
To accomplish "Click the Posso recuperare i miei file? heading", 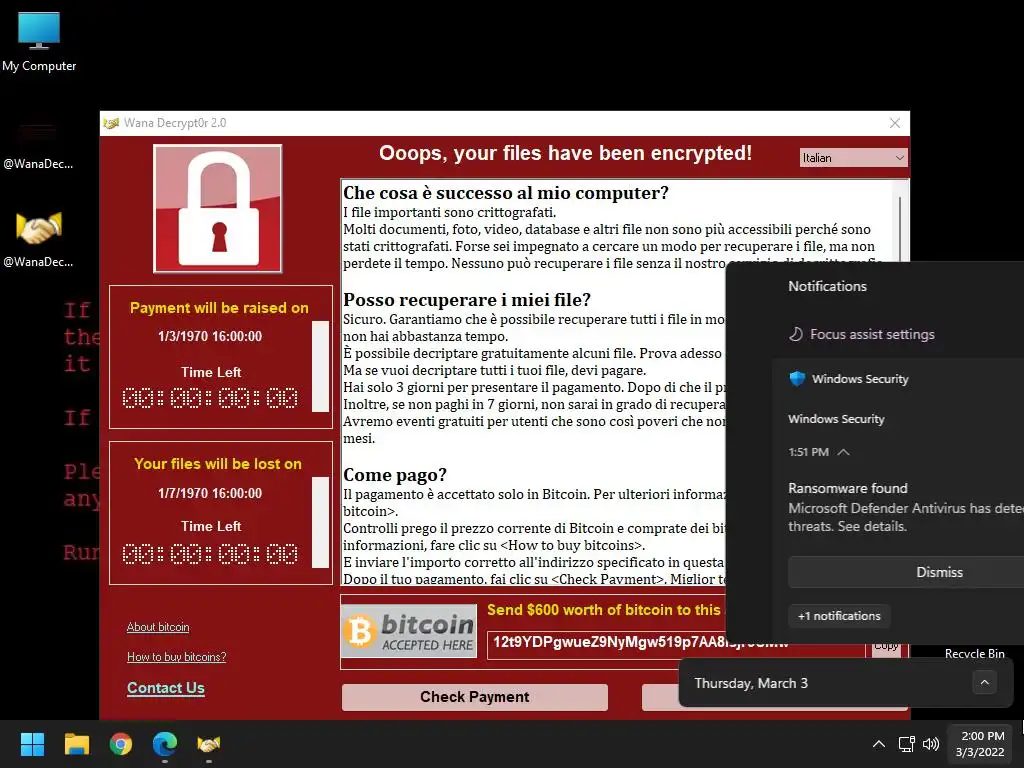I will [467, 300].
